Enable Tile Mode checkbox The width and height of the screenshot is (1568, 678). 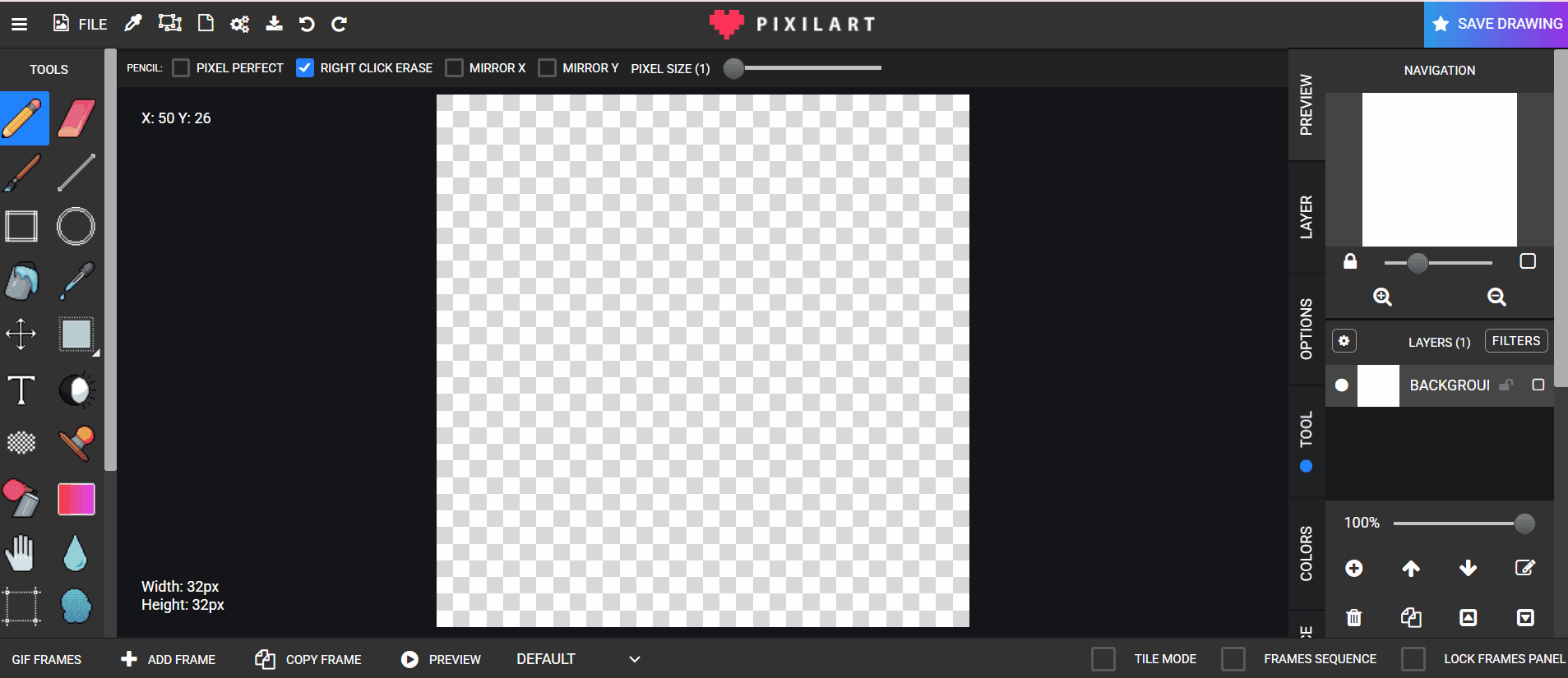click(x=1103, y=659)
